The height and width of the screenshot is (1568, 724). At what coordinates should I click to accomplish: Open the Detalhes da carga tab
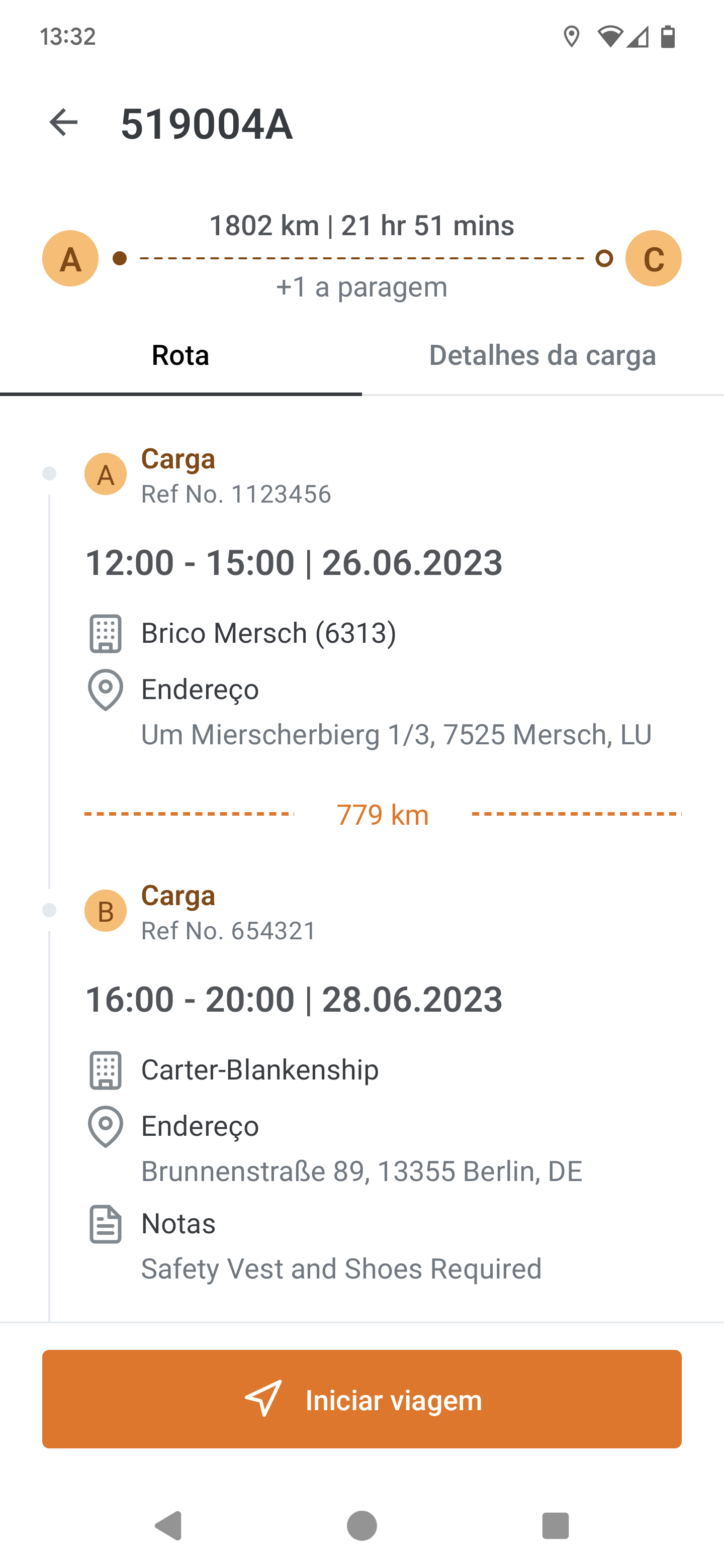click(x=542, y=355)
